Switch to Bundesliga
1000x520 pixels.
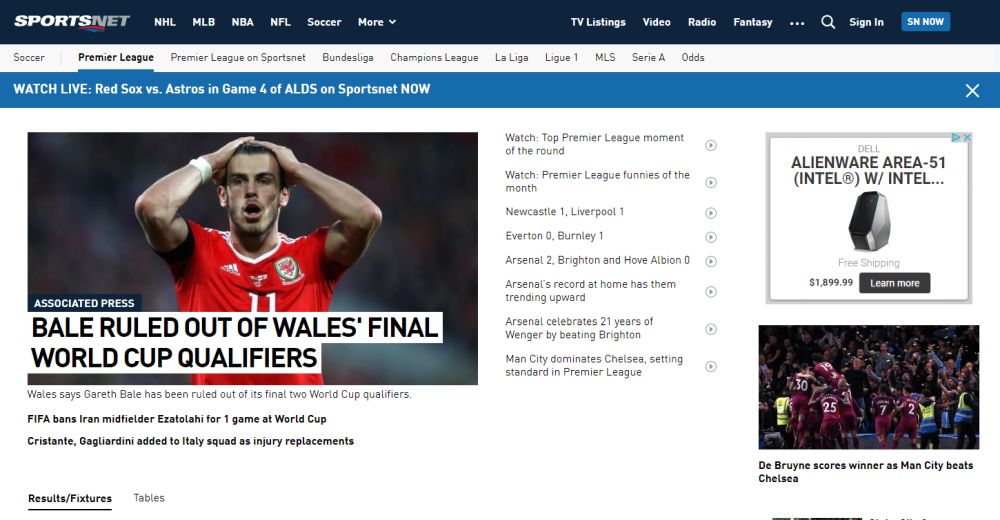tap(348, 57)
